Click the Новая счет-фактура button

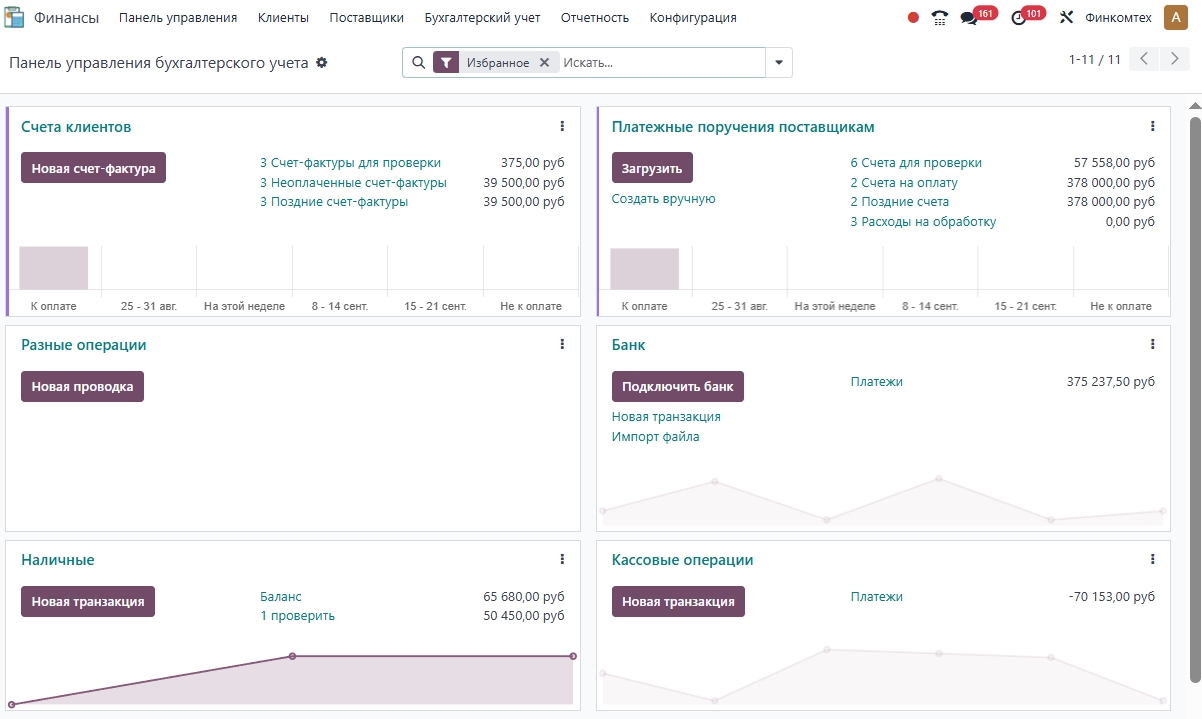pyautogui.click(x=93, y=168)
